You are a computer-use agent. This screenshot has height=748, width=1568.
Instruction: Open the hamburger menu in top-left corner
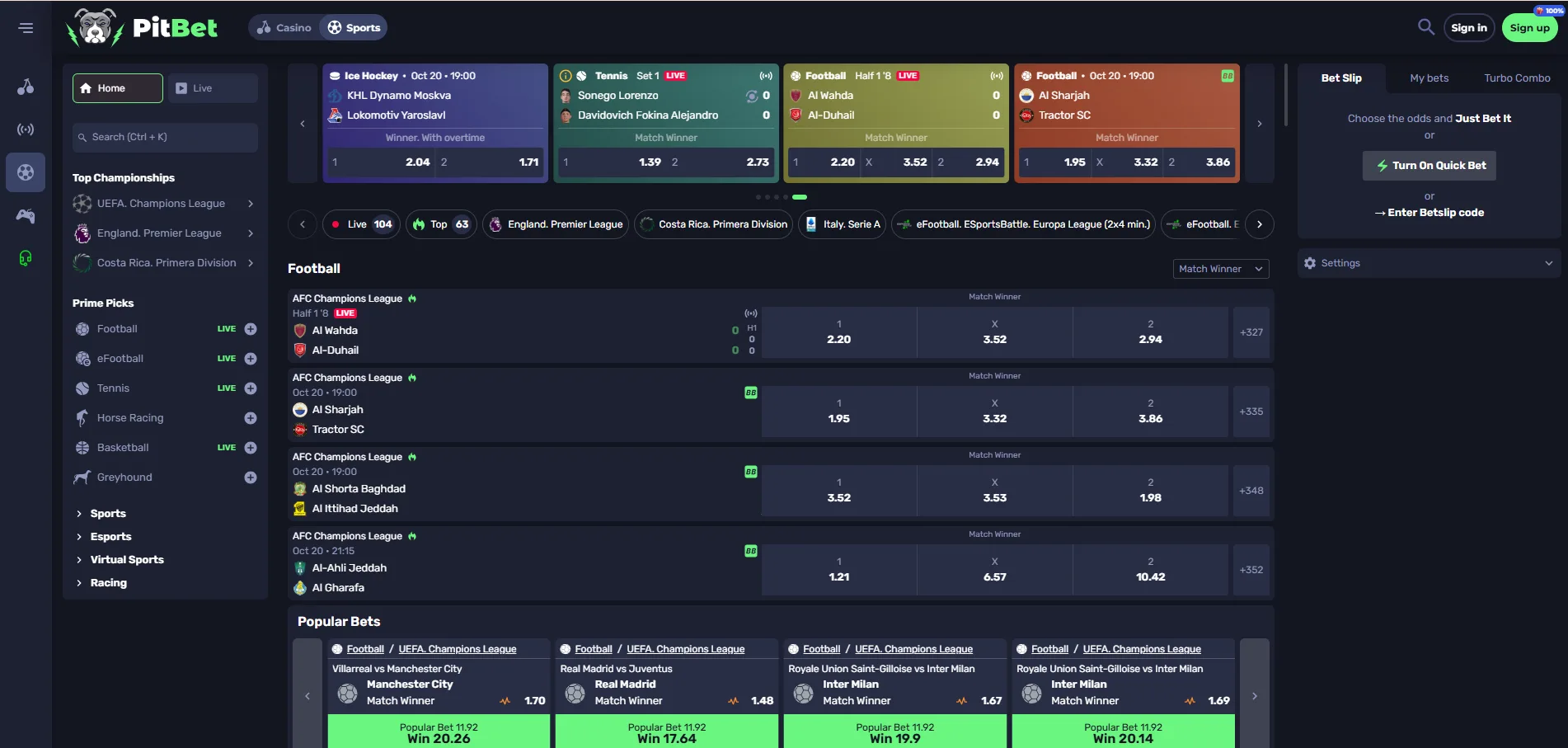25,27
